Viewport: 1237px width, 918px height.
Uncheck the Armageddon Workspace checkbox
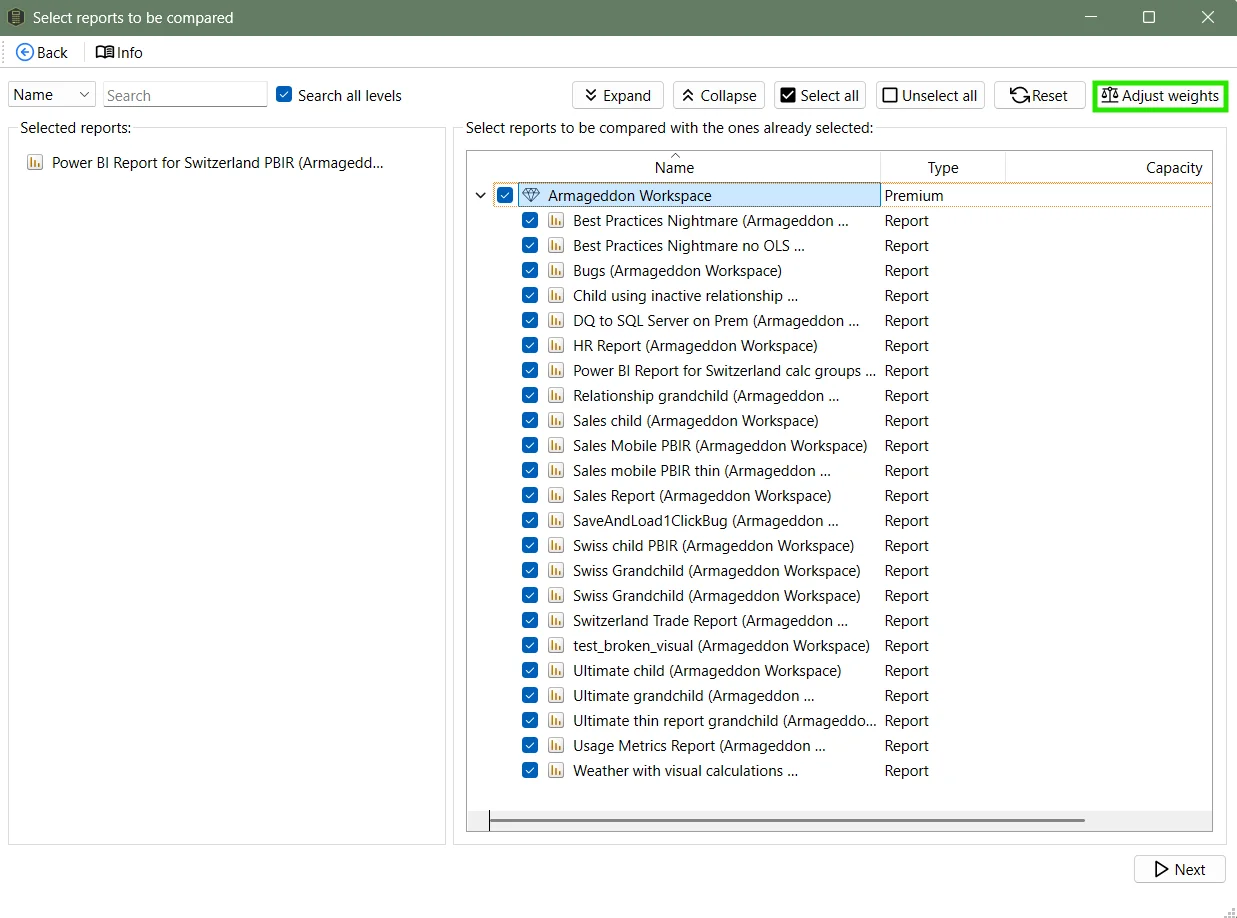coord(505,195)
